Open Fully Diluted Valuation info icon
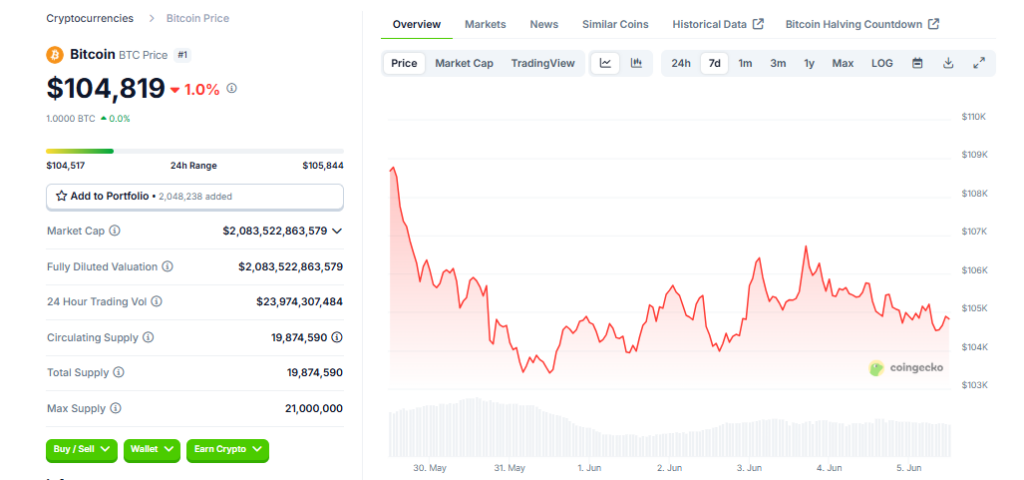Screen dimensions: 1024x480 pos(167,266)
